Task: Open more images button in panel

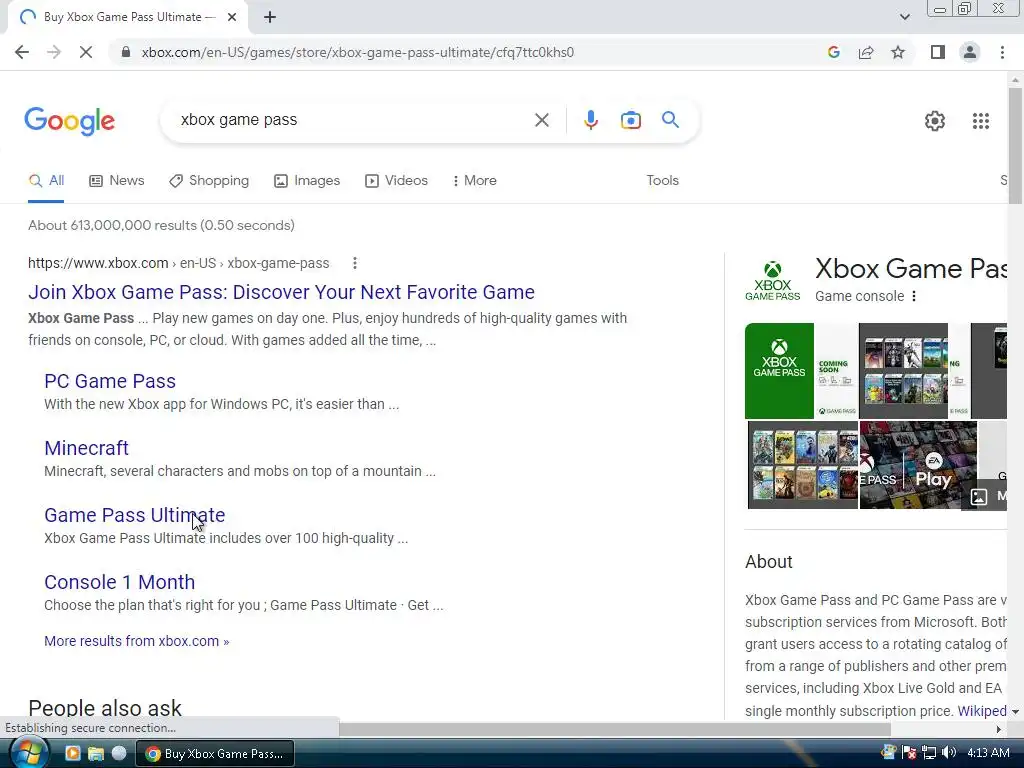Action: pos(985,496)
